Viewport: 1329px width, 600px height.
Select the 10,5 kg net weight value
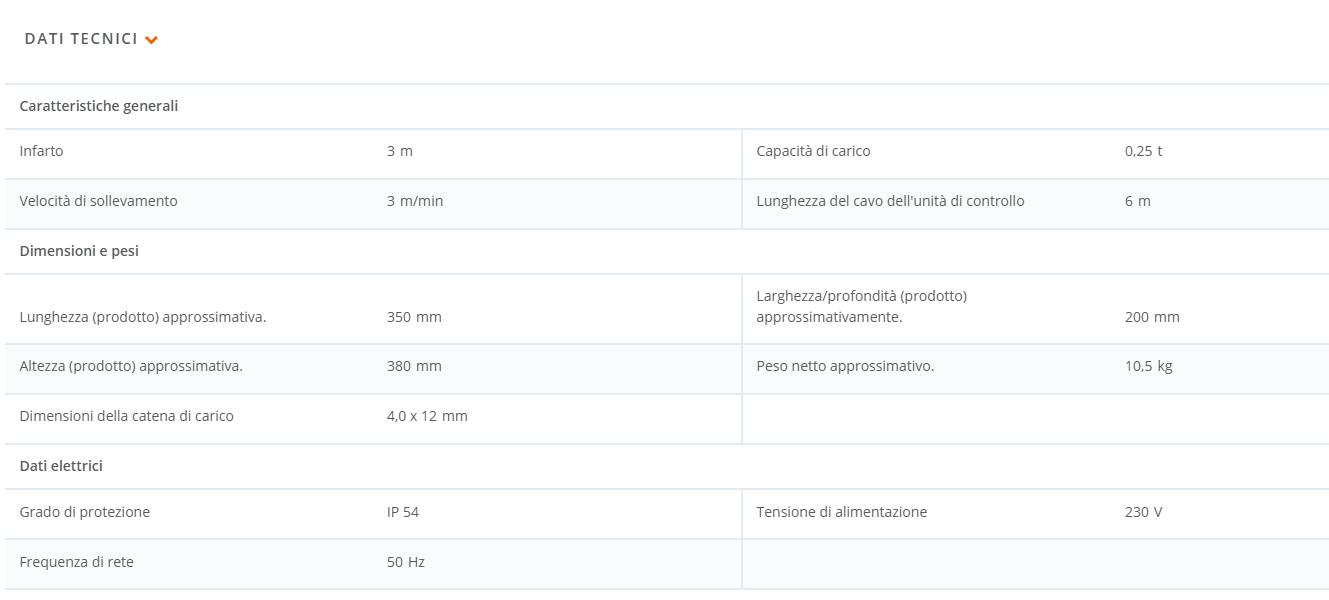[1148, 366]
